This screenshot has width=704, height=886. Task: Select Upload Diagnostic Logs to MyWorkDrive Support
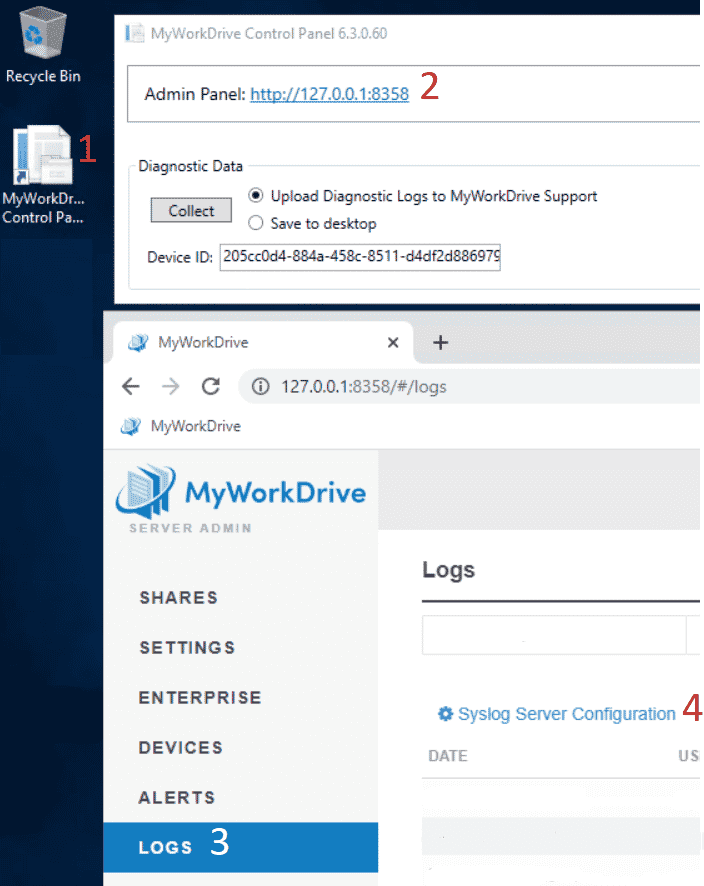tap(256, 196)
